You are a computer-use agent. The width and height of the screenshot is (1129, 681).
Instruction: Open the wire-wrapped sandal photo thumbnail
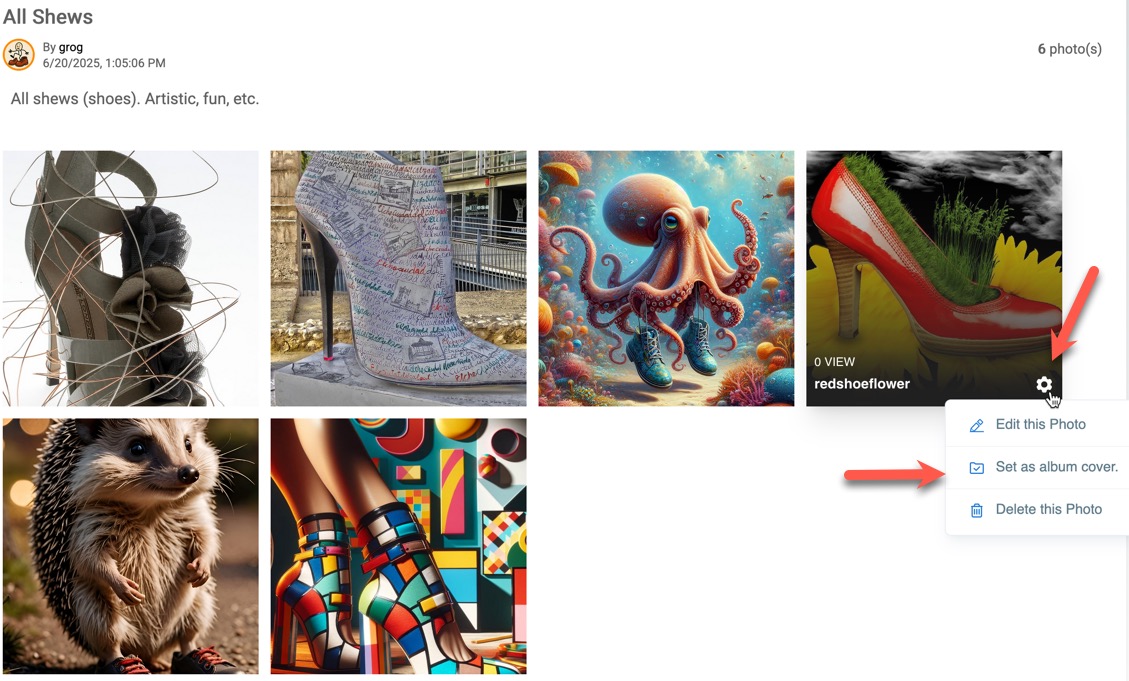tap(130, 279)
